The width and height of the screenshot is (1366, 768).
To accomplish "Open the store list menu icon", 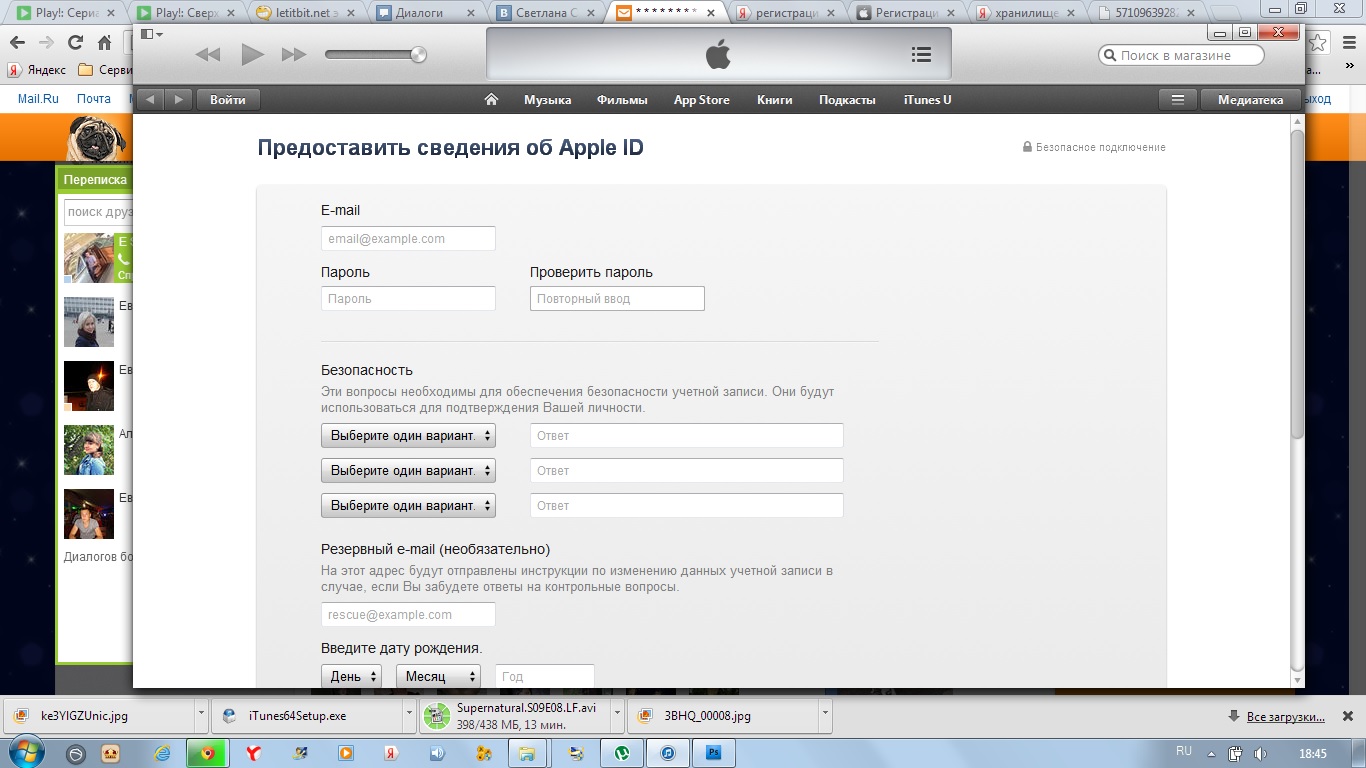I will (x=1178, y=99).
